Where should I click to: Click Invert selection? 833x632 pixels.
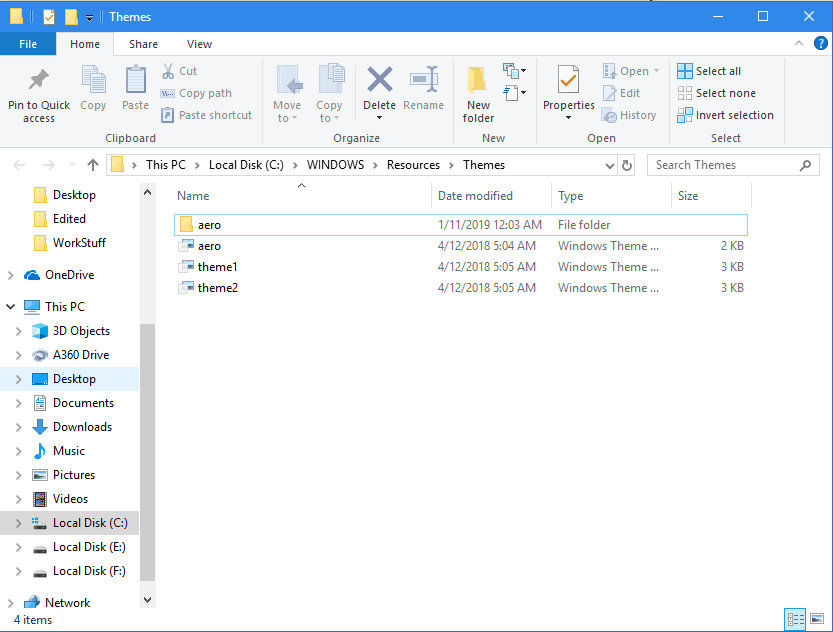(726, 115)
